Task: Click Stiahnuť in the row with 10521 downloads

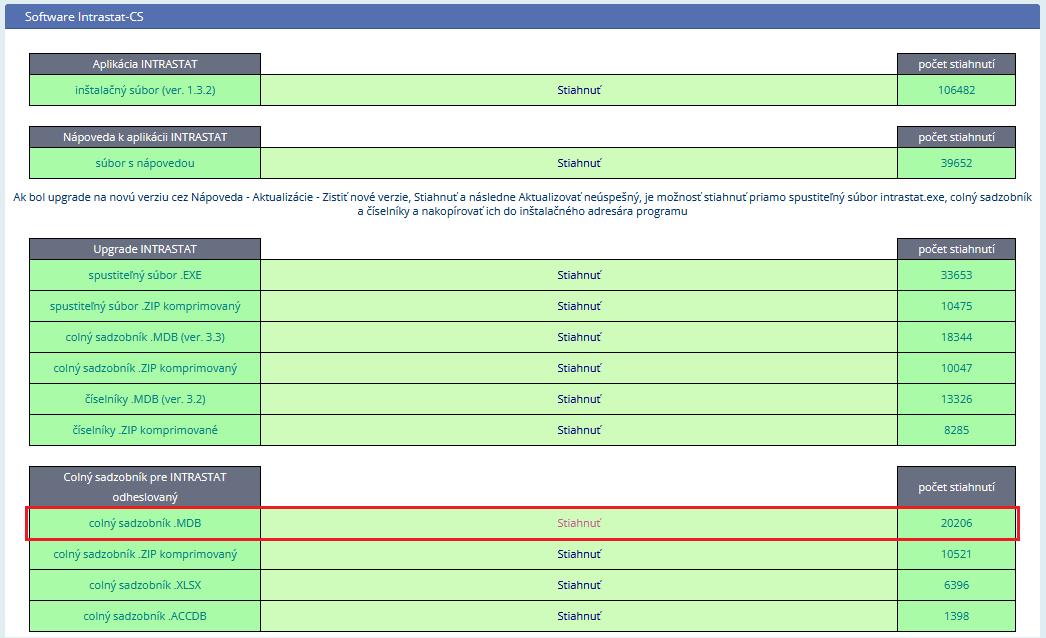Action: pos(579,554)
